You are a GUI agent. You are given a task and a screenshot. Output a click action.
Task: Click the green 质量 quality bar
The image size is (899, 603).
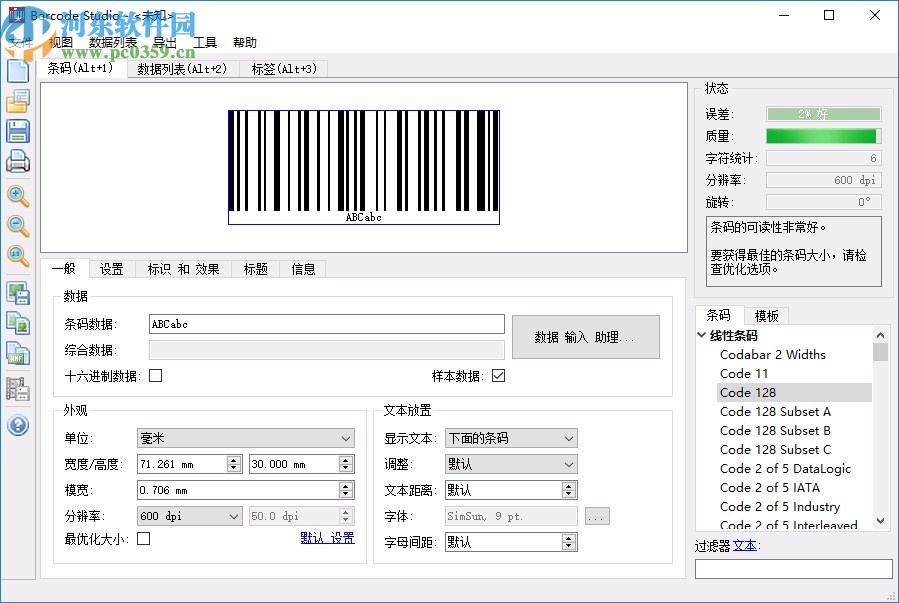[x=822, y=135]
